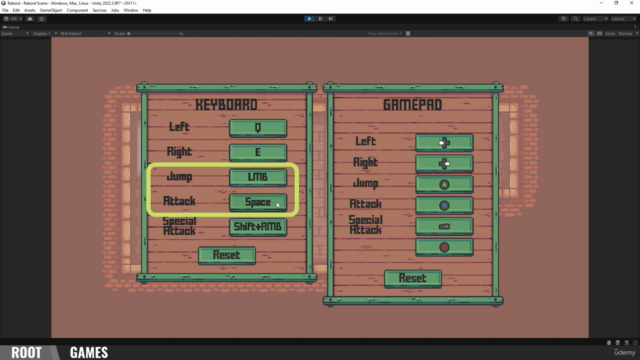Click the red B-button gamepad binding
This screenshot has height=360, width=640.
444,247
